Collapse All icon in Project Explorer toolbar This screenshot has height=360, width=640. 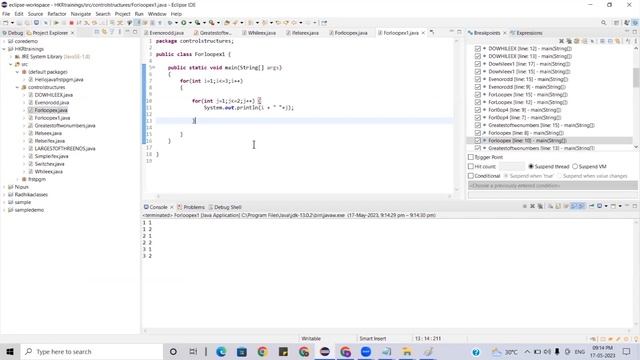tap(97, 32)
